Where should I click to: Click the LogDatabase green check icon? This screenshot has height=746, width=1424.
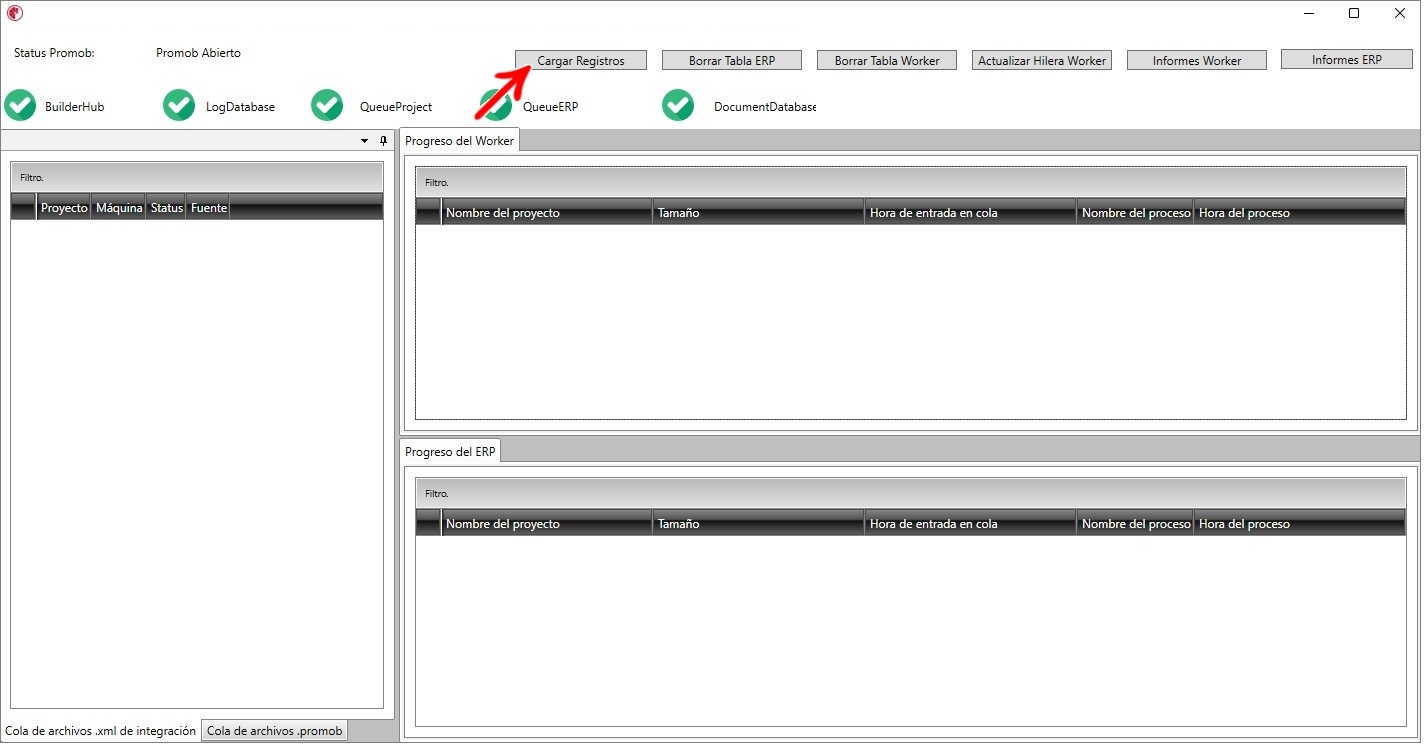[x=179, y=106]
